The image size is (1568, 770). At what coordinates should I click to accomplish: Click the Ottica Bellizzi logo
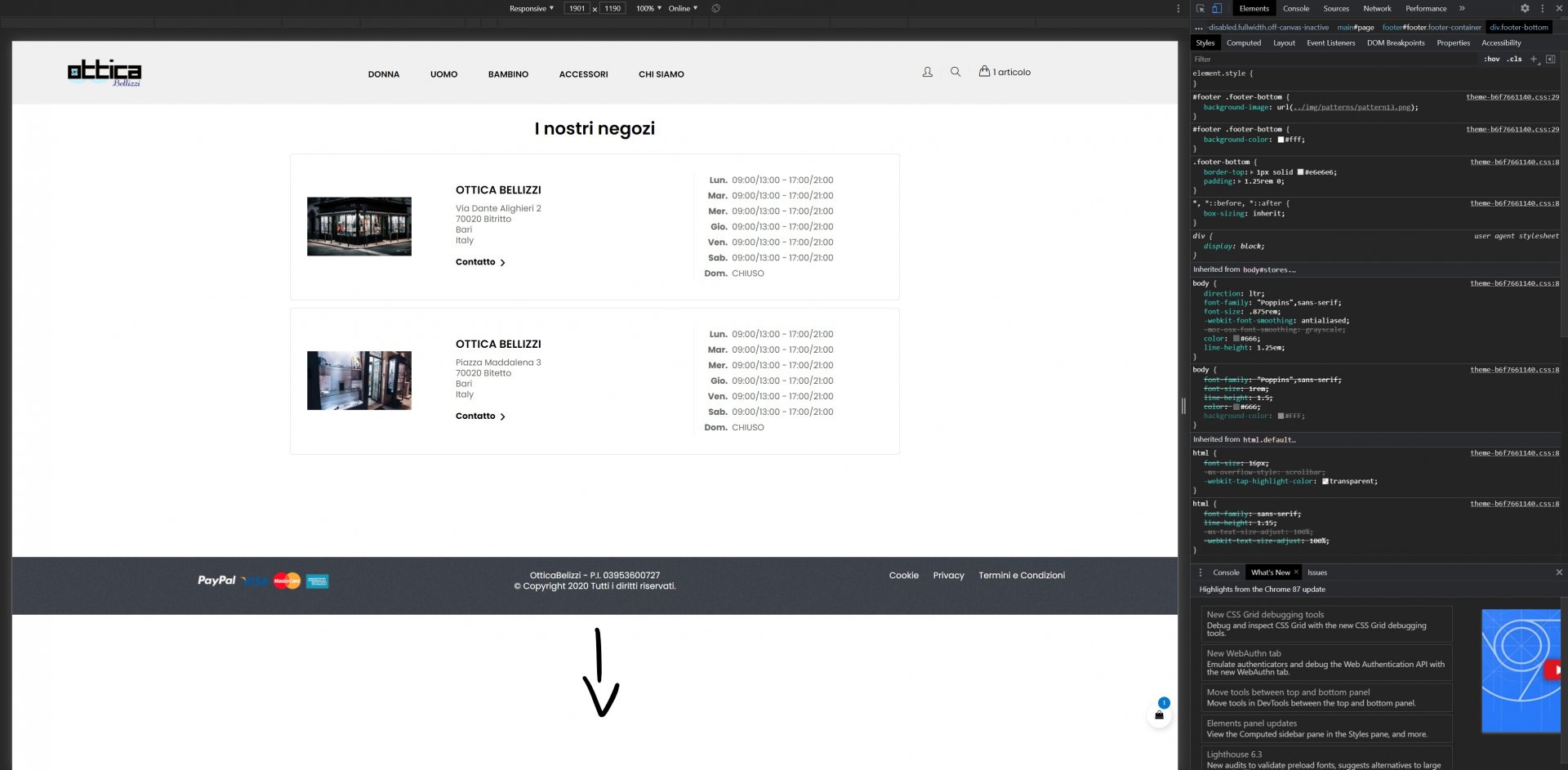coord(105,73)
